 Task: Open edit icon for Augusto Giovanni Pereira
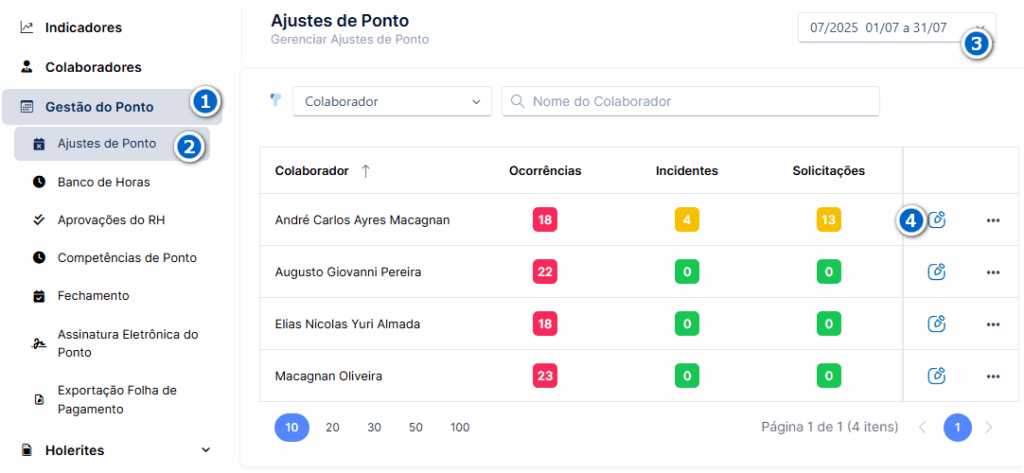pos(937,272)
